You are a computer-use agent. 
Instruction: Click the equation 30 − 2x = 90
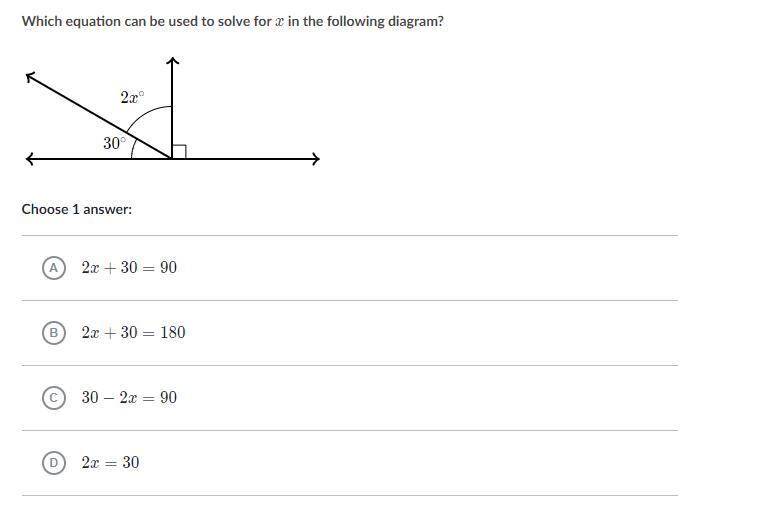click(129, 398)
